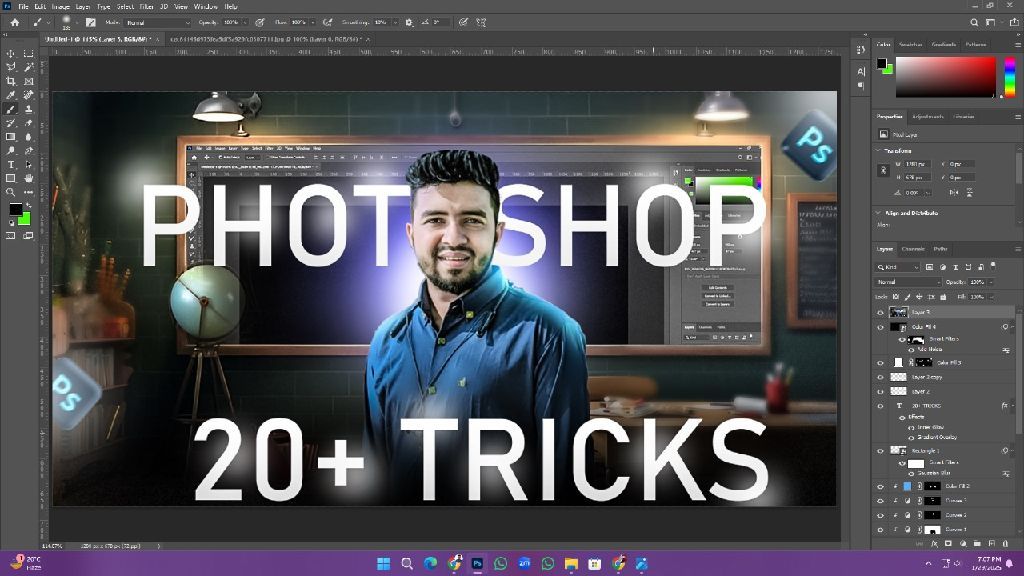Open the Windows Start button

click(x=384, y=564)
